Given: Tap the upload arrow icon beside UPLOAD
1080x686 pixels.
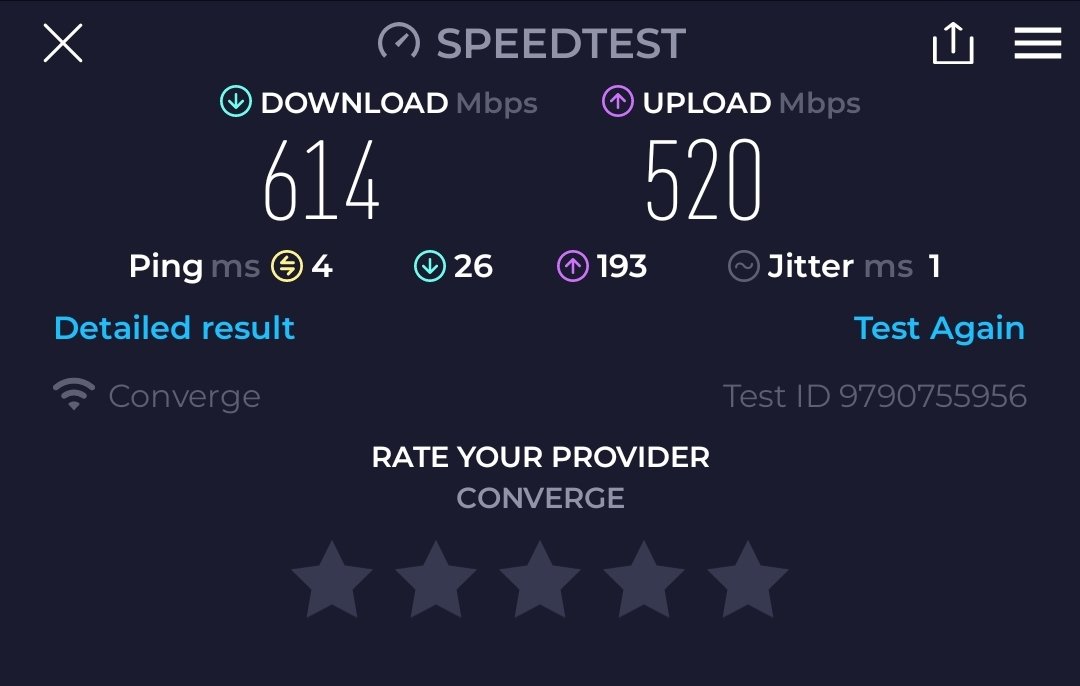Looking at the screenshot, I should 618,101.
